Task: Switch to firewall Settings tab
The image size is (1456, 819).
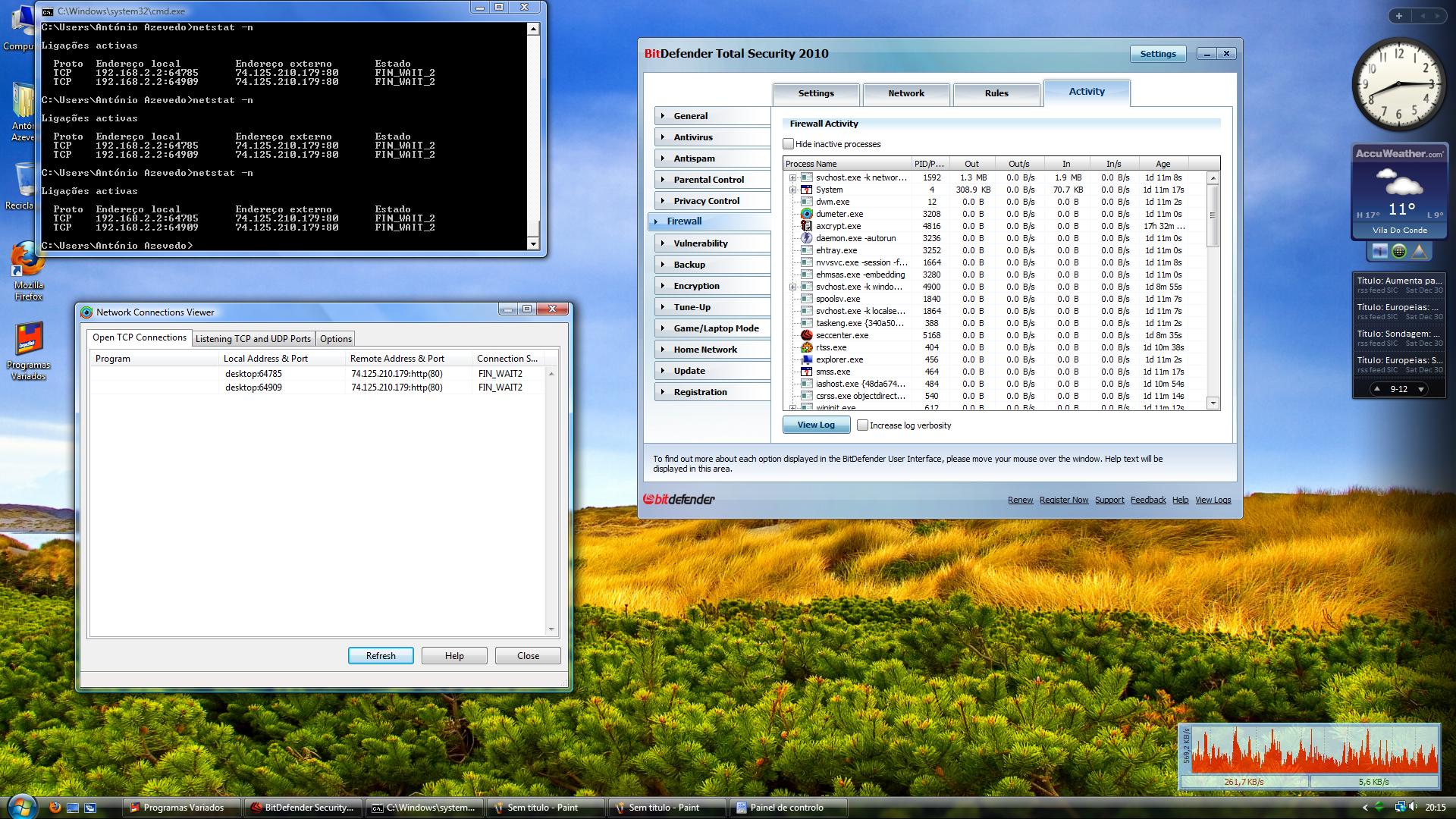Action: 816,94
